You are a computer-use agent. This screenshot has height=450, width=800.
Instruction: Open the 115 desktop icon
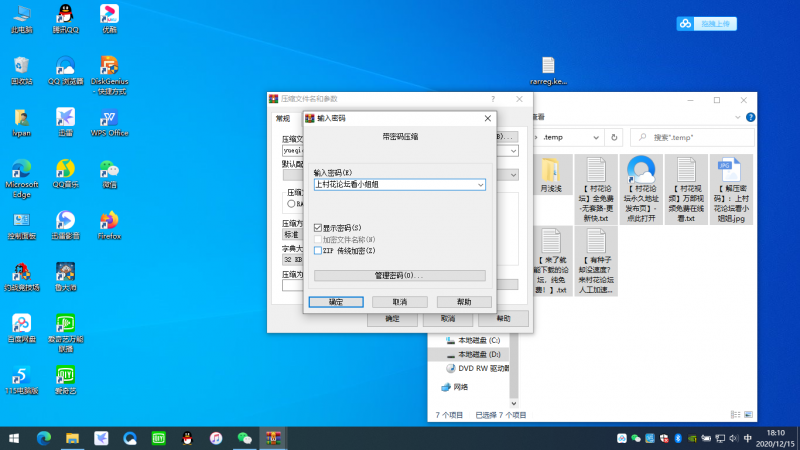point(21,380)
